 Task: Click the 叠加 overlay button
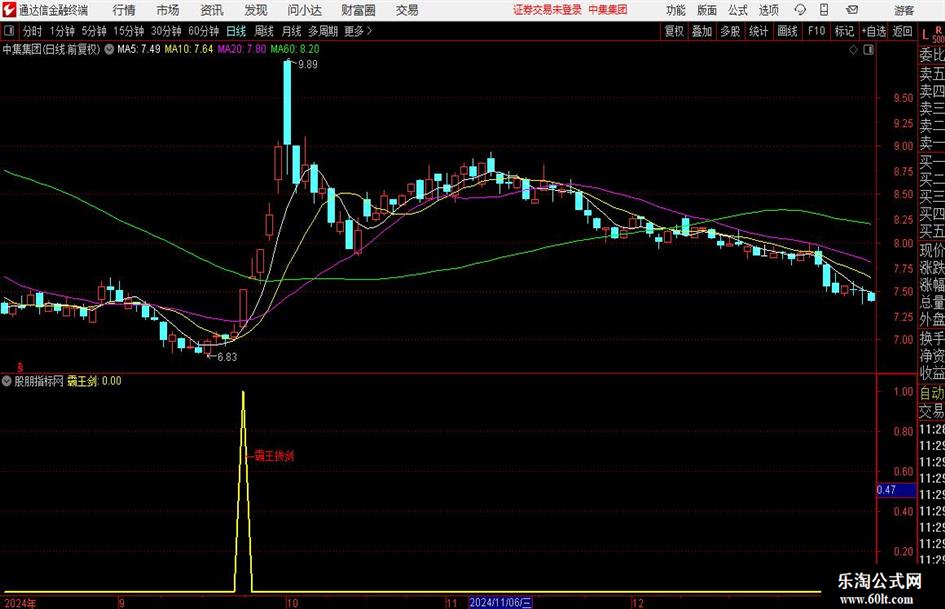[x=702, y=31]
